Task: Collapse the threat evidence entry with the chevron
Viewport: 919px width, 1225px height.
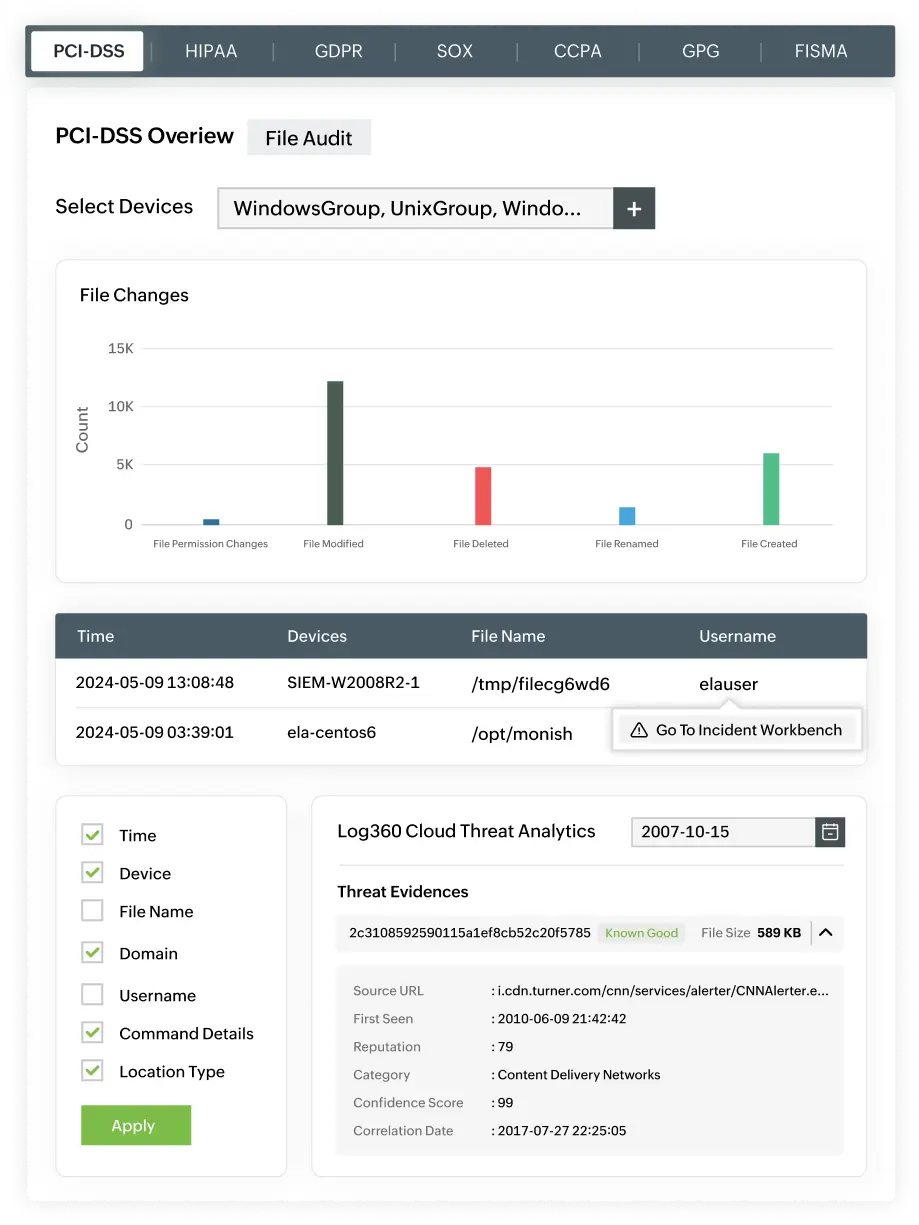Action: [x=825, y=932]
